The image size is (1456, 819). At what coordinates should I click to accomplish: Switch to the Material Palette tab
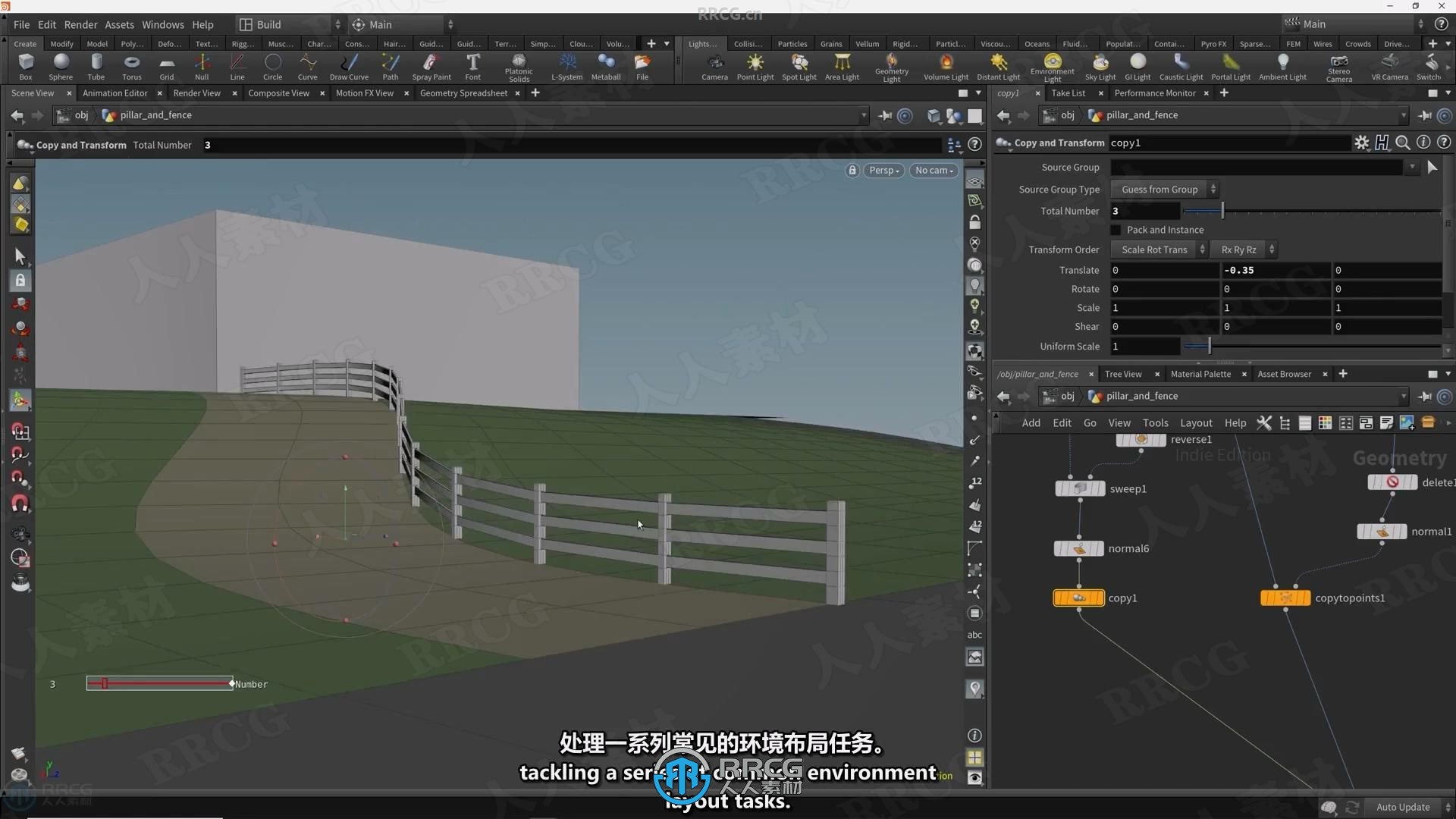1200,374
